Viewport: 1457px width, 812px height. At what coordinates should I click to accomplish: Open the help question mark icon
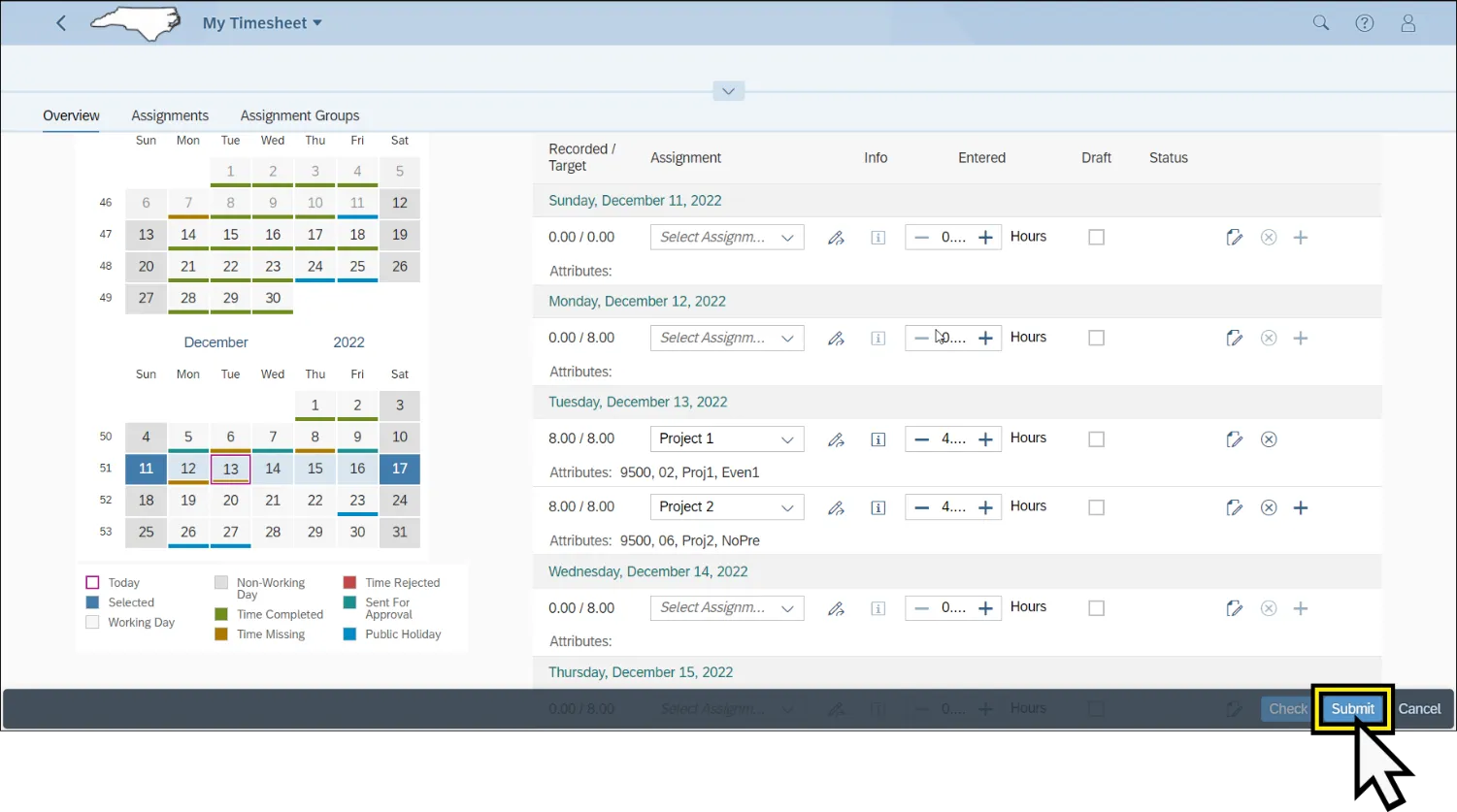tap(1364, 23)
